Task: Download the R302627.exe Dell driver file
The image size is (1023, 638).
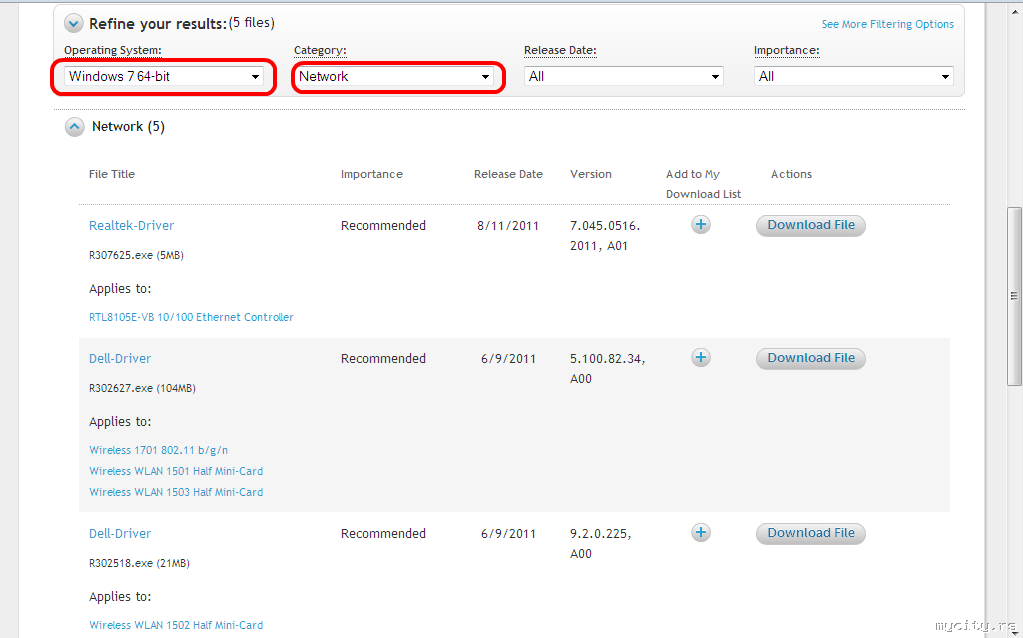Action: 810,358
